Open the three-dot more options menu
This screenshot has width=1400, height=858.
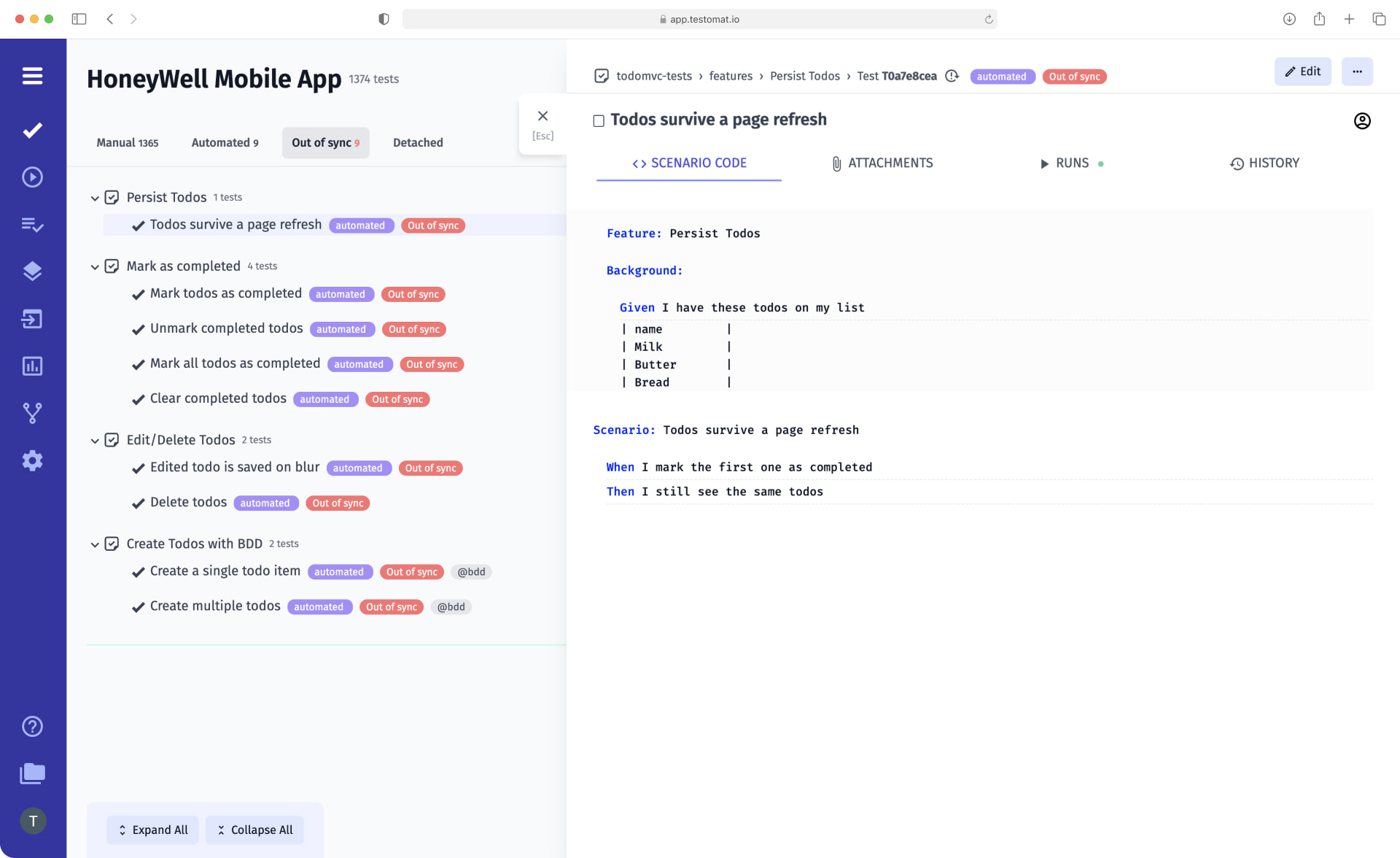pyautogui.click(x=1358, y=71)
